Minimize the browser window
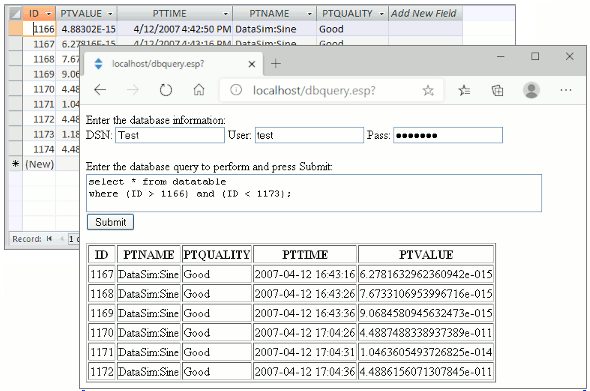590x391 pixels. pos(500,57)
